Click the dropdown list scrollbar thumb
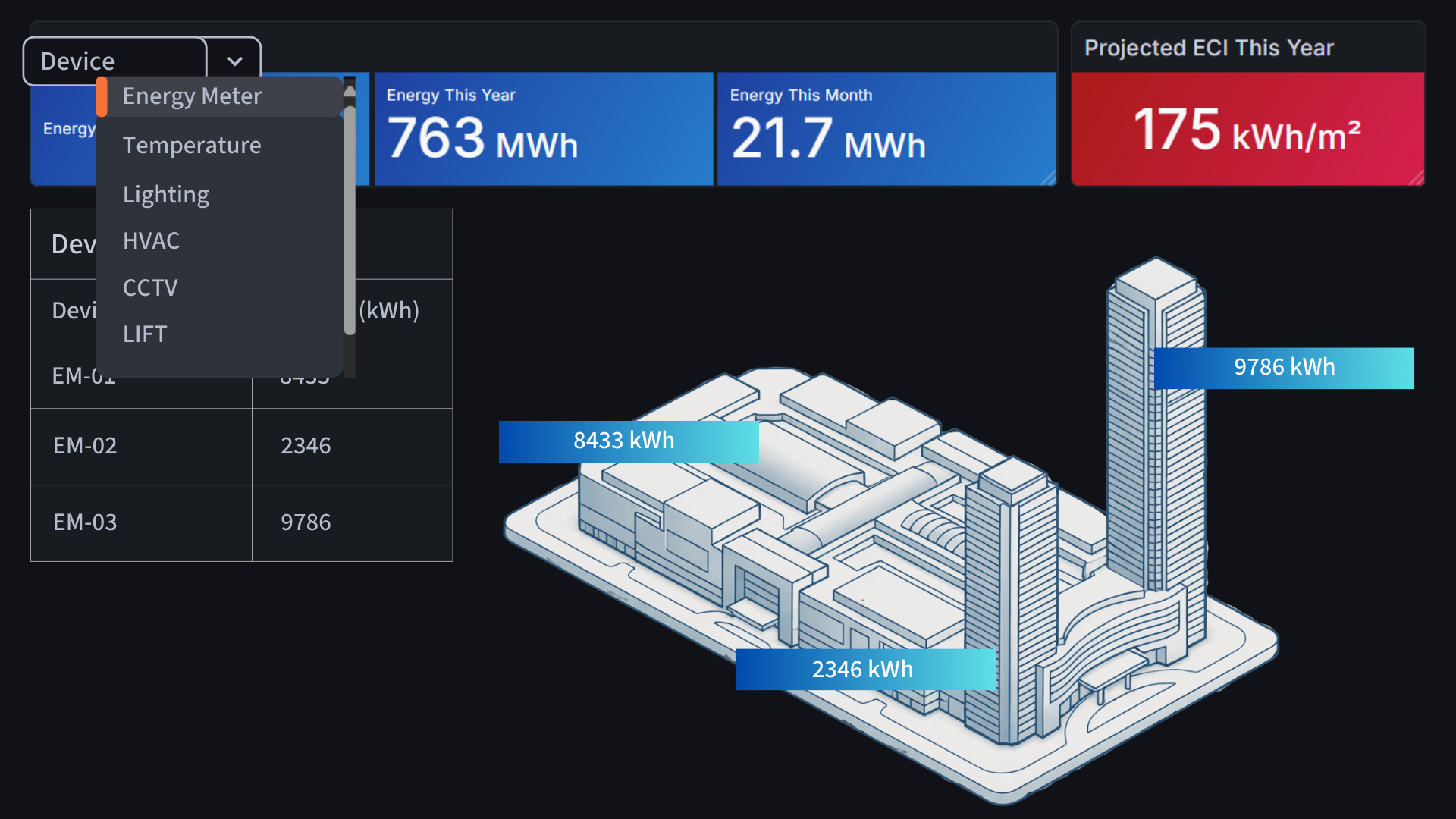The image size is (1456, 819). point(350,220)
